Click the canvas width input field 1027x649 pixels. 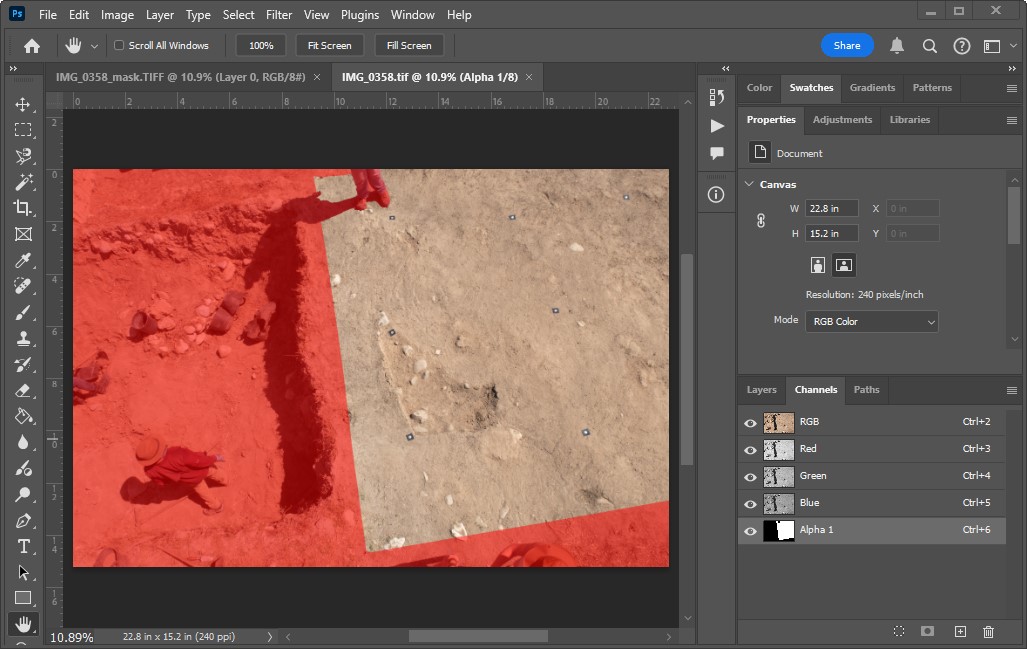[832, 209]
